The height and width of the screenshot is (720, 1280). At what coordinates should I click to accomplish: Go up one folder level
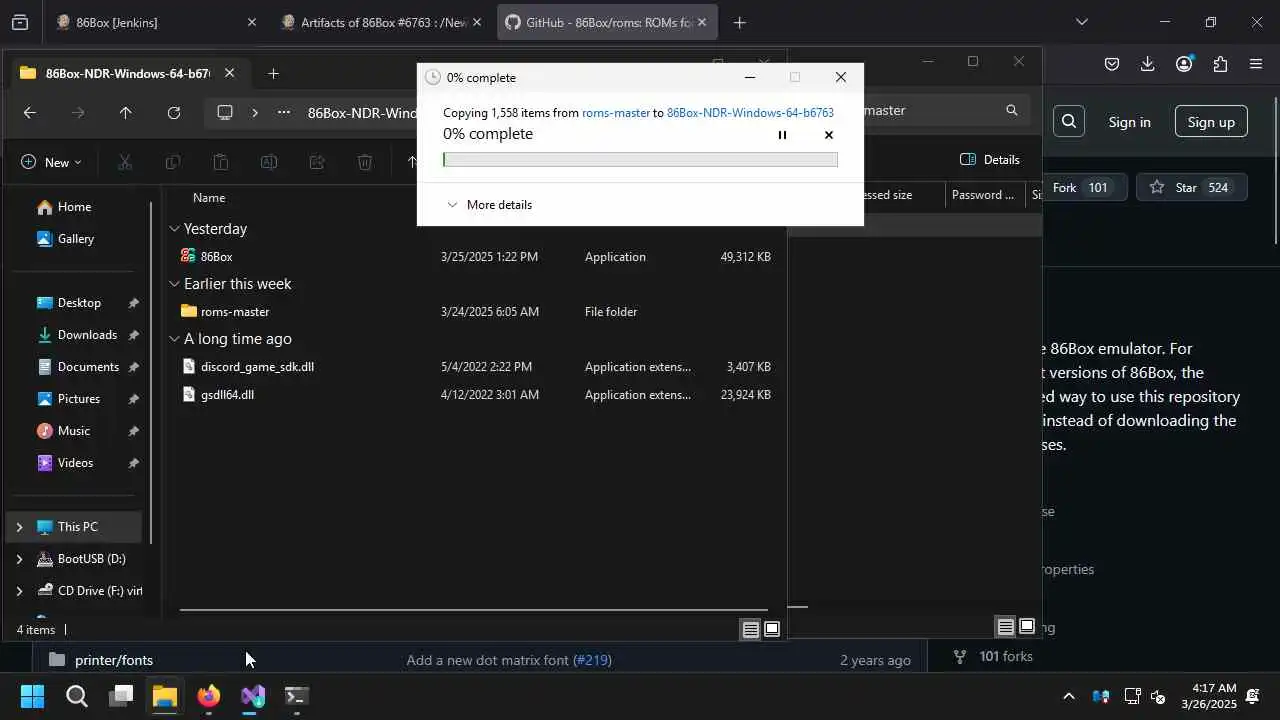(x=125, y=113)
